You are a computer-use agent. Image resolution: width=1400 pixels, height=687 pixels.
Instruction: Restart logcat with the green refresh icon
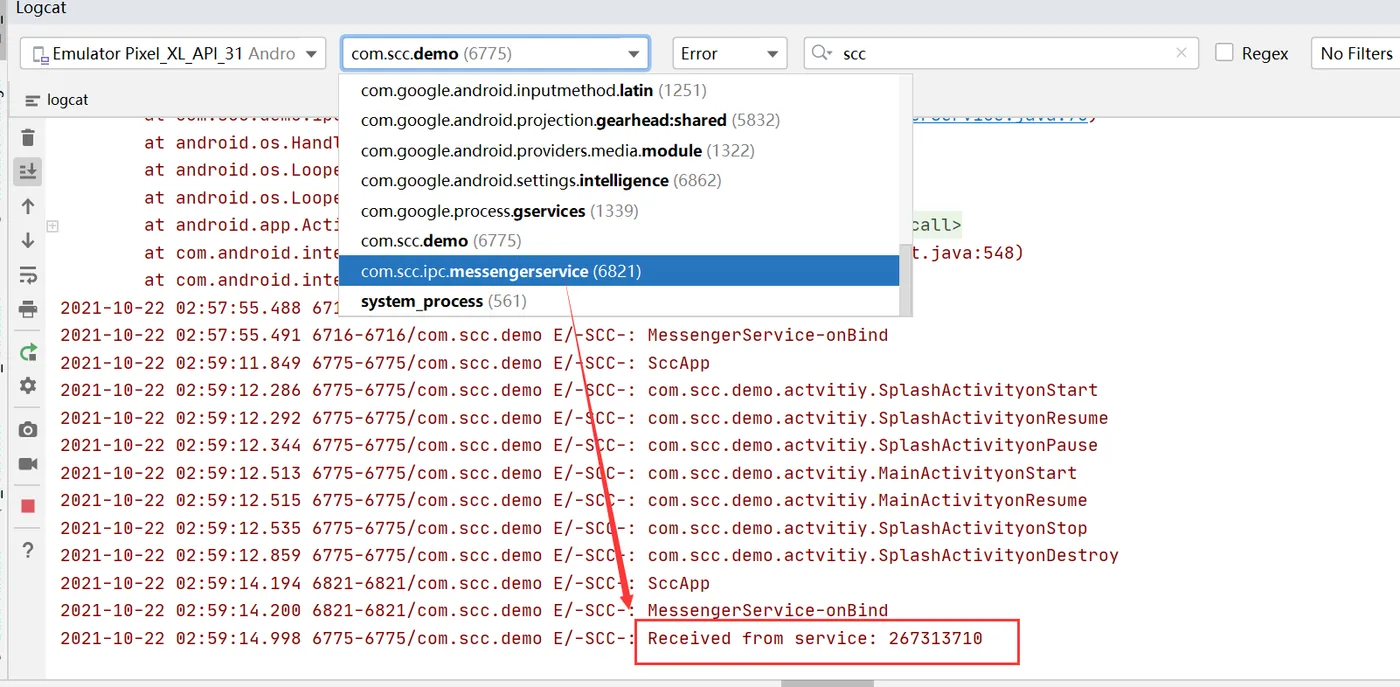pos(28,352)
